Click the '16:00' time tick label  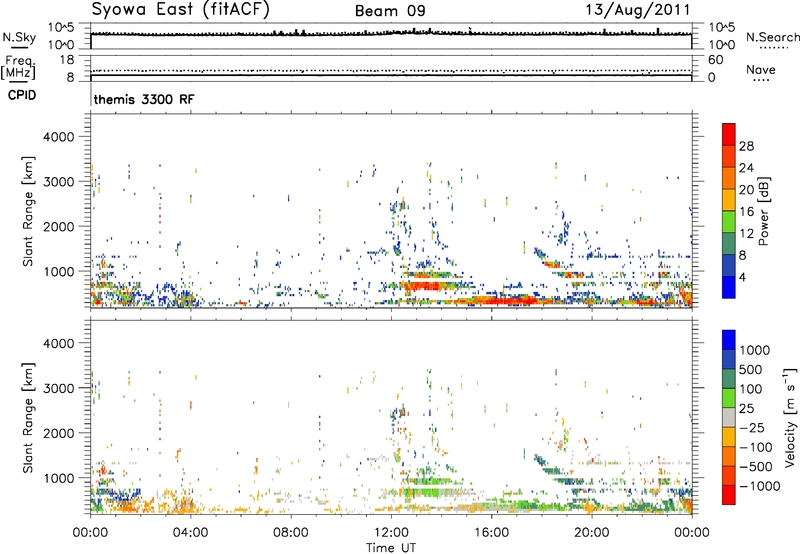[x=491, y=533]
